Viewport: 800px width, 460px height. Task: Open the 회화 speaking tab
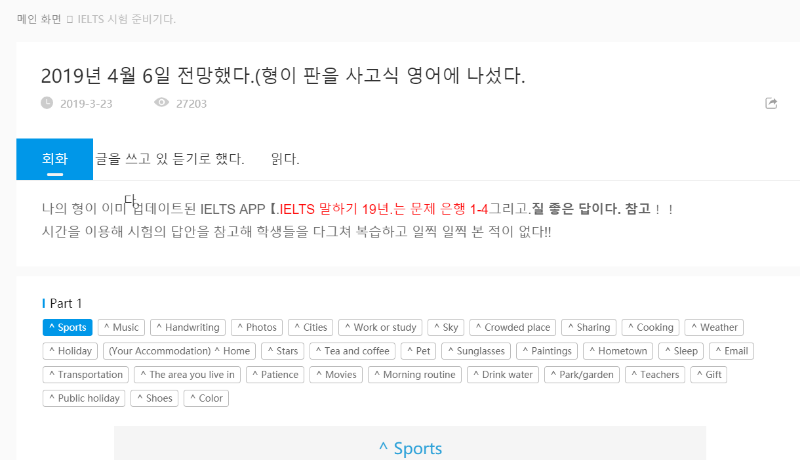click(x=55, y=159)
